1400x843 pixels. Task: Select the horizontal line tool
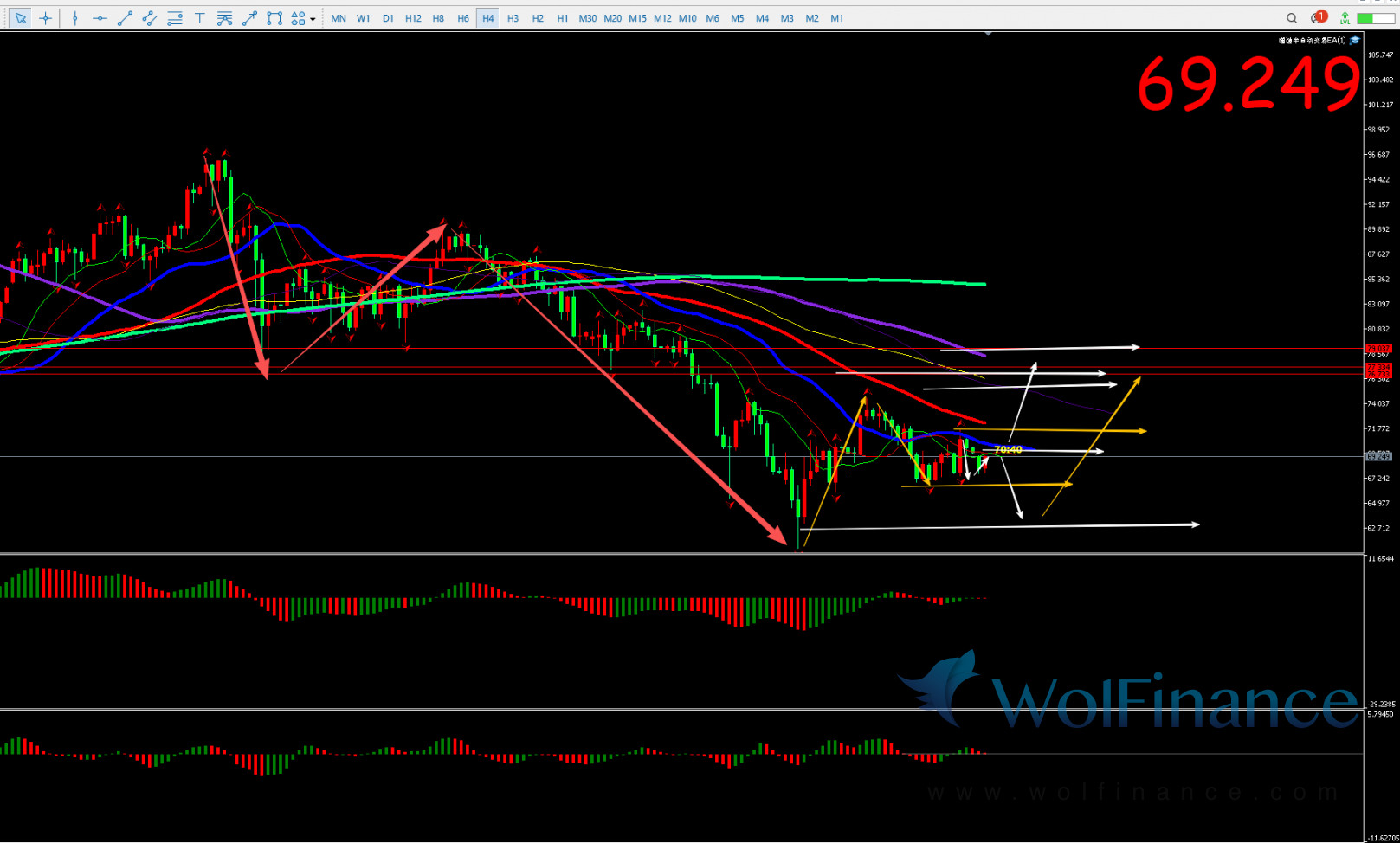[x=100, y=18]
